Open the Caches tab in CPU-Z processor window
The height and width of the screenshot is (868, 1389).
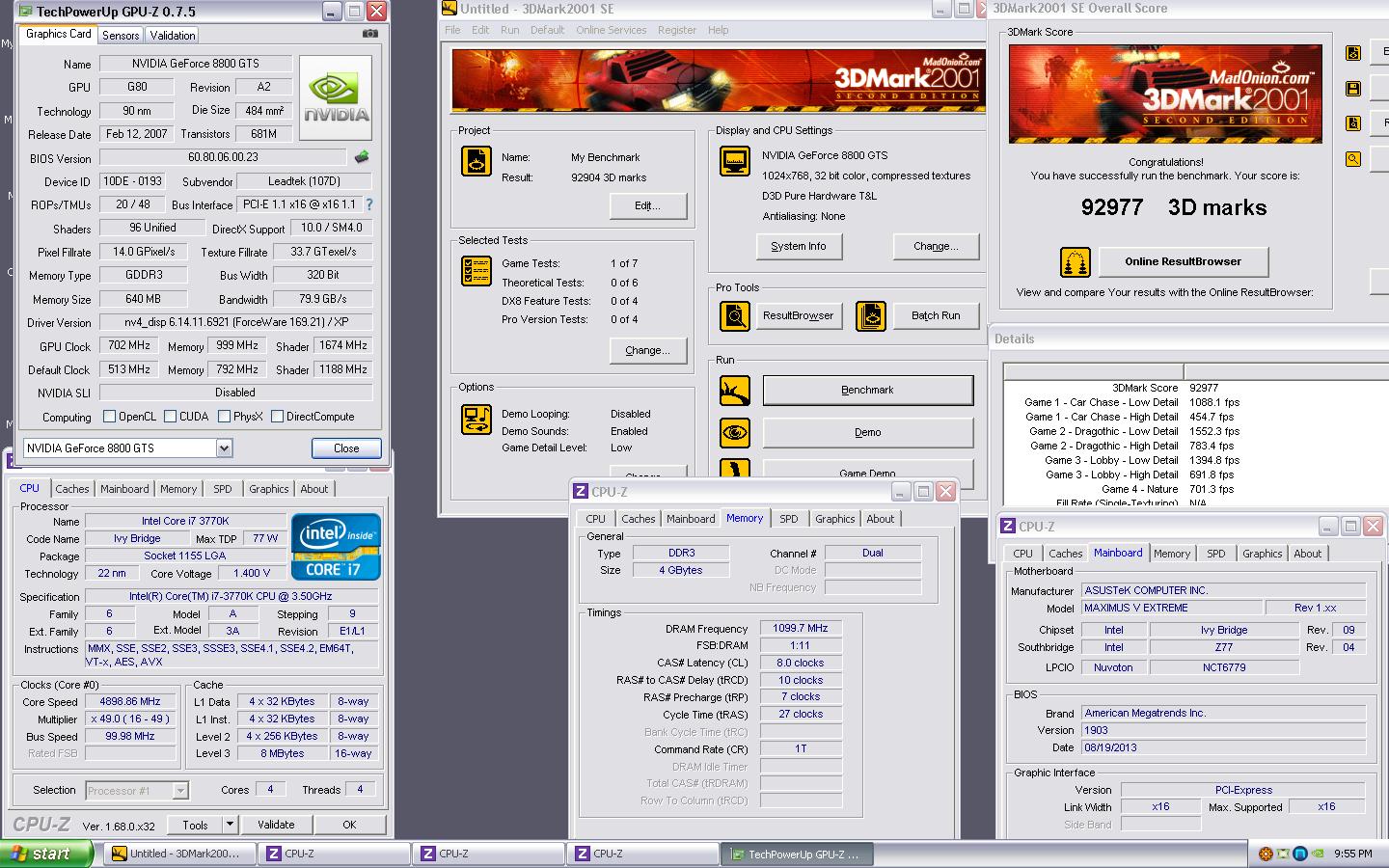[72, 489]
